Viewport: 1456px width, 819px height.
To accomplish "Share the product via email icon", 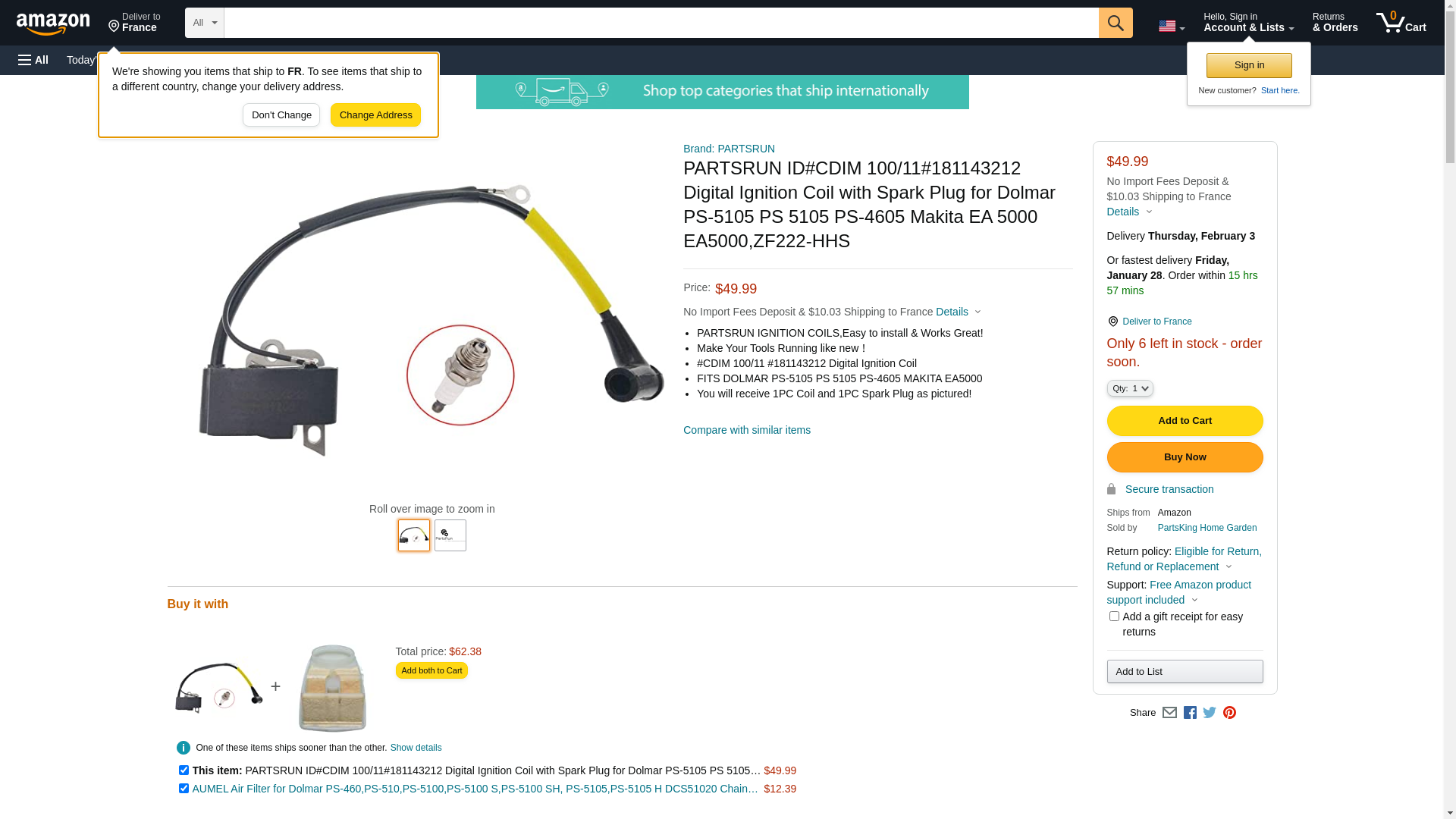I will coord(1169,712).
